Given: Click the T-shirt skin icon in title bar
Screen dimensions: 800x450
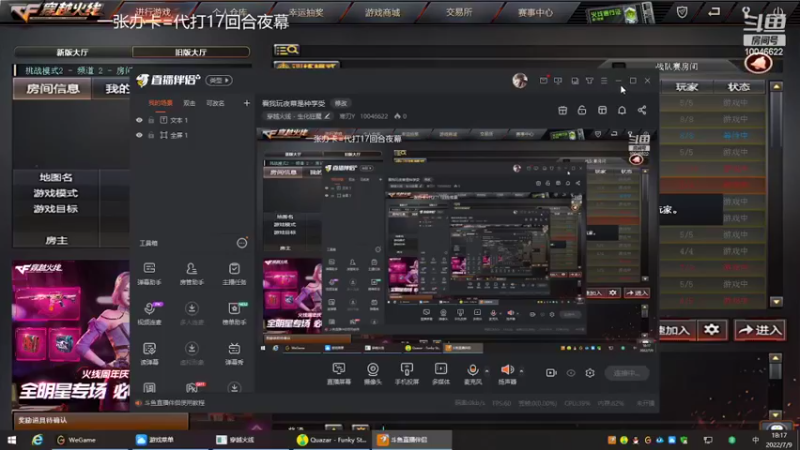Looking at the screenshot, I should [x=589, y=81].
